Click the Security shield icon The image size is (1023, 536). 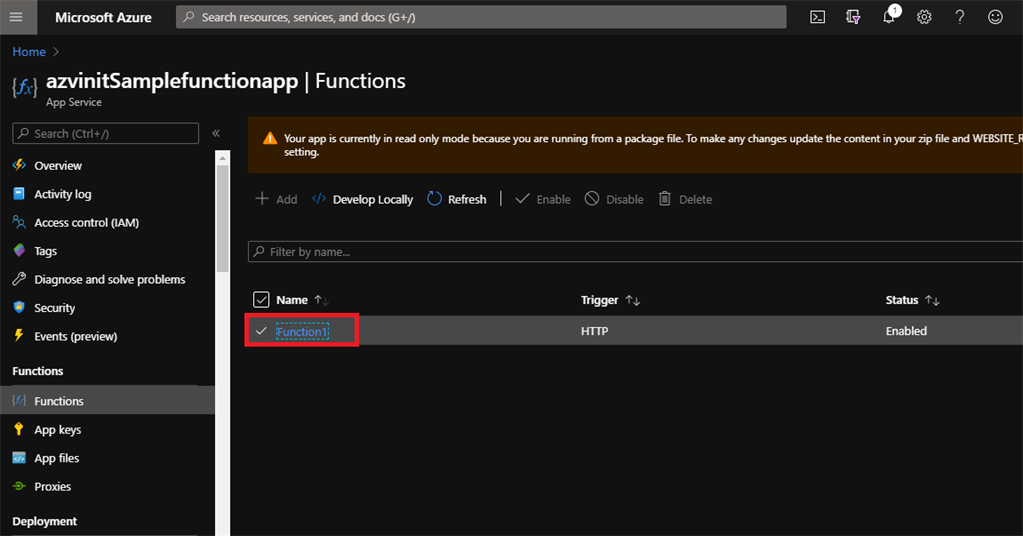[19, 308]
